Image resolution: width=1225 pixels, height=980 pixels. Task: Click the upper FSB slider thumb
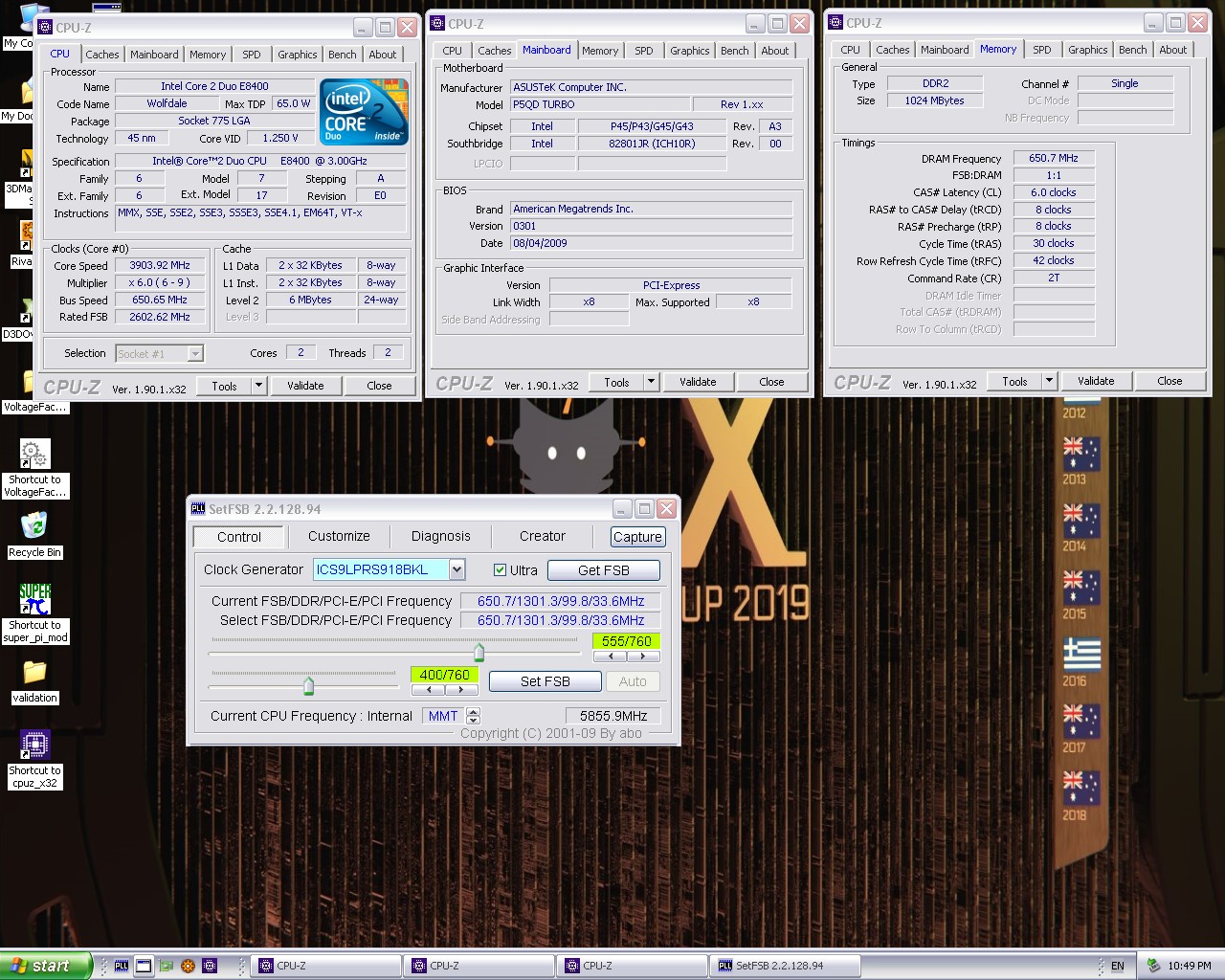(x=479, y=653)
